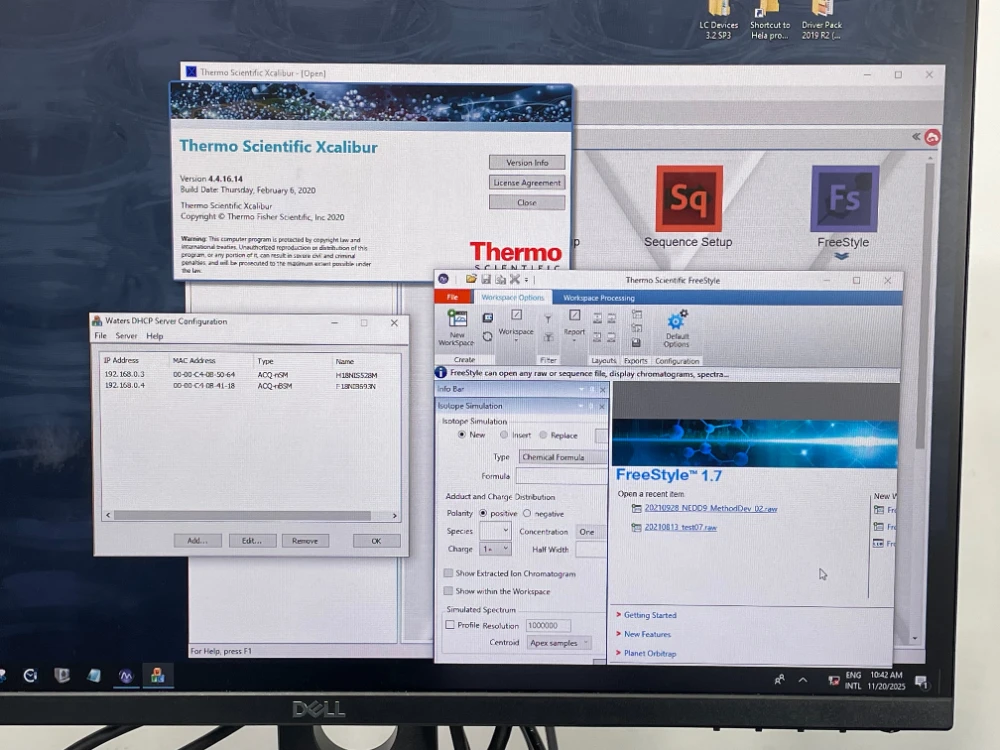Enable Show Extracted Ion Chromatogram checkbox
The image size is (1000, 750).
[448, 574]
